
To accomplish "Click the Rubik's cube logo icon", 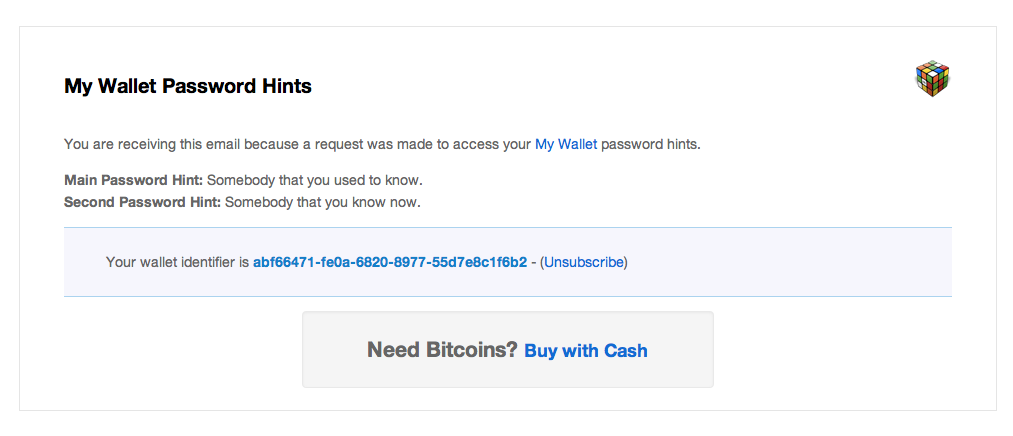I will pos(932,79).
